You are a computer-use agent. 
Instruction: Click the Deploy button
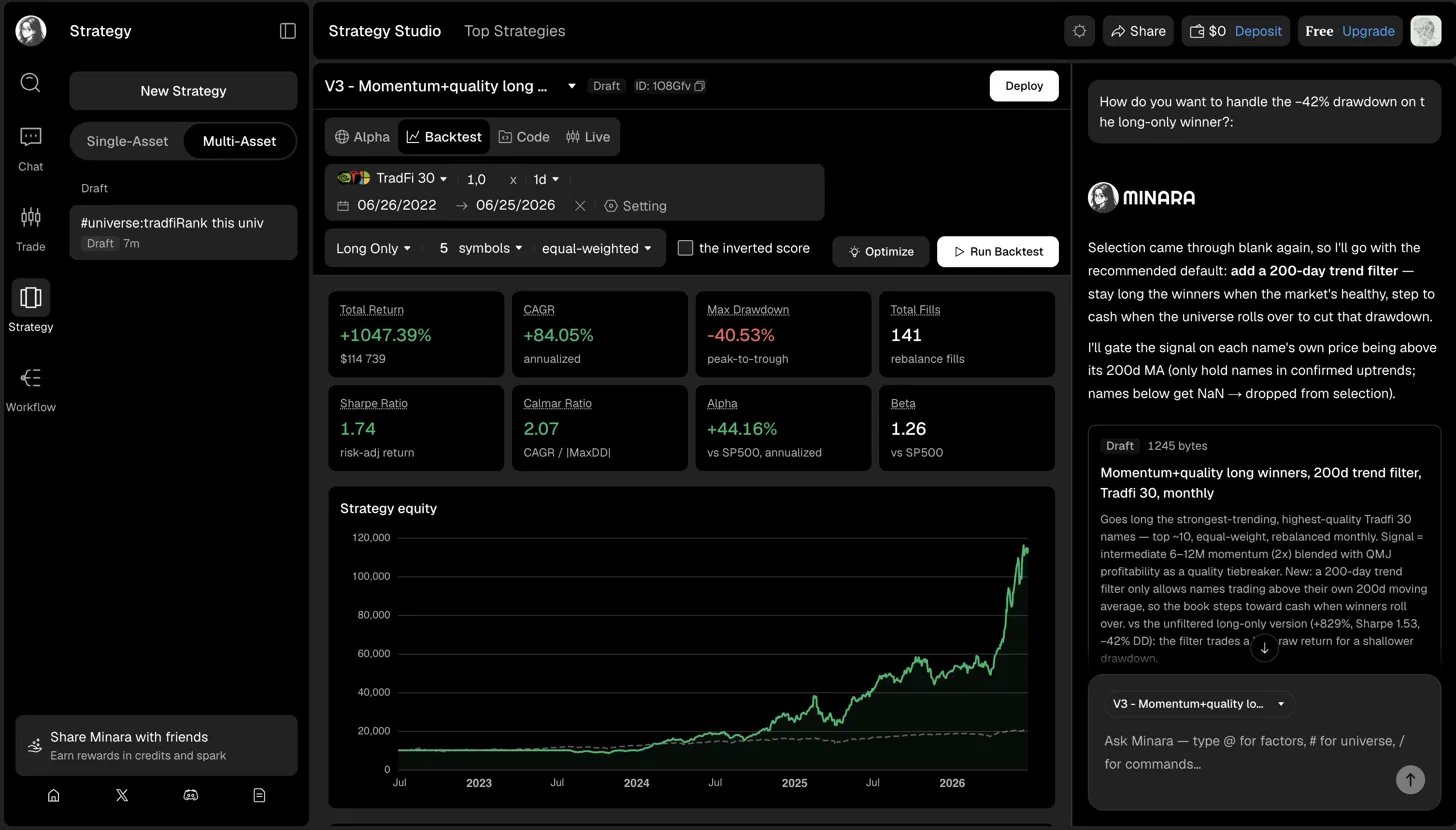click(x=1024, y=86)
